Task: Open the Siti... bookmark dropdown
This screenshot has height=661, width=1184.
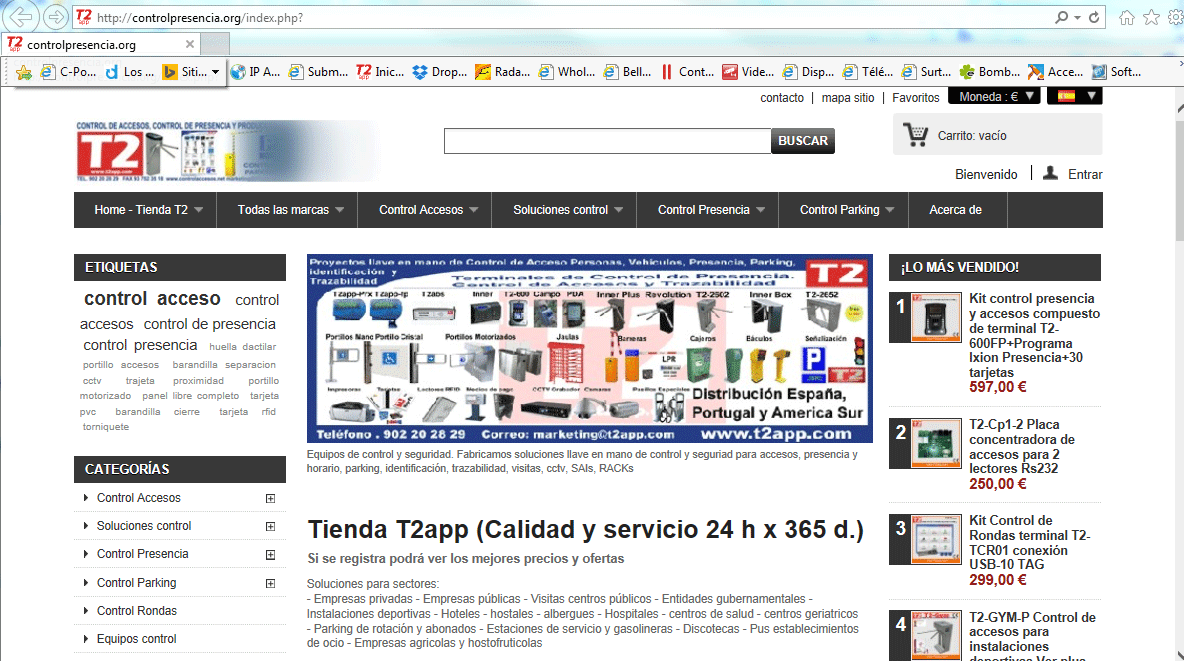Action: point(215,72)
